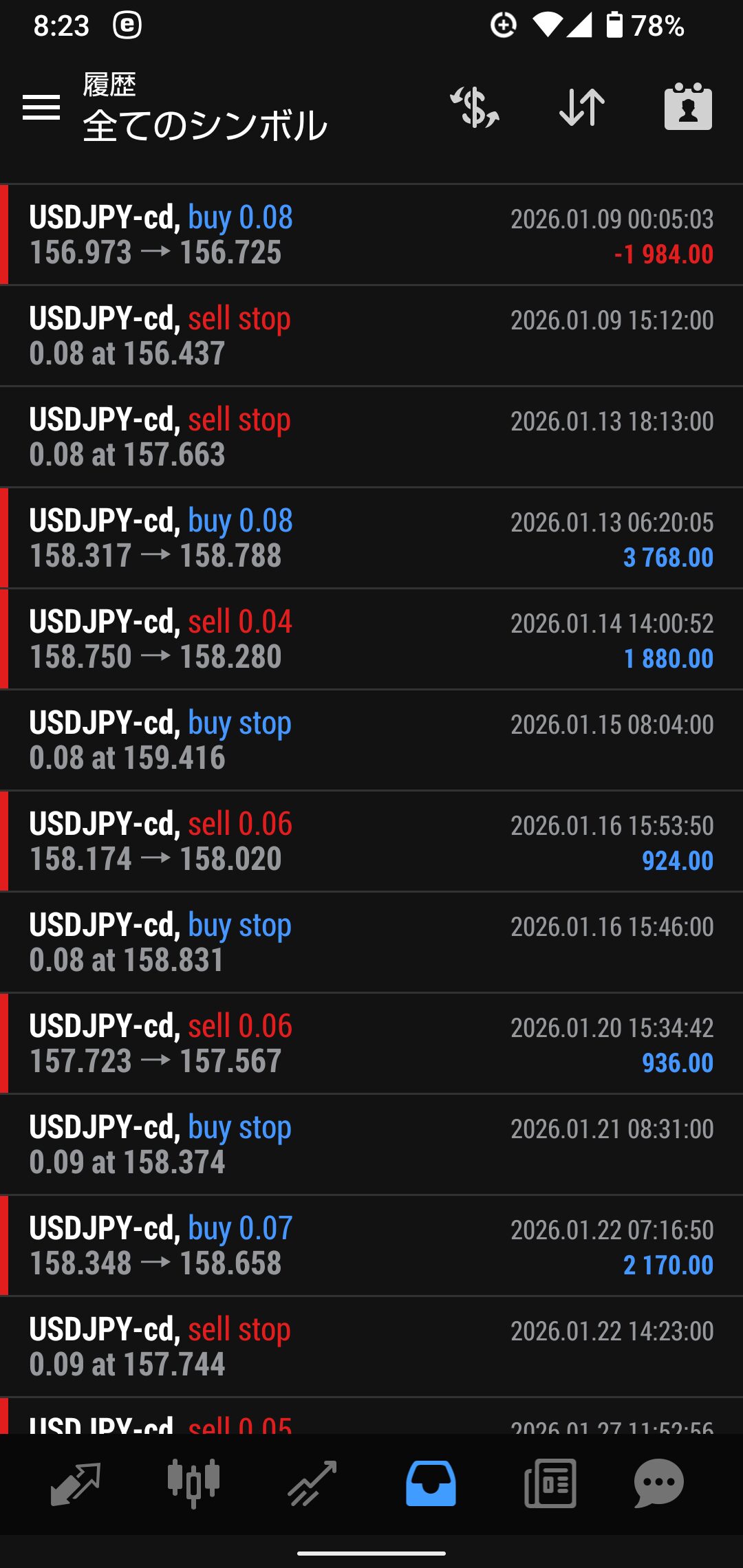Expand the buy 0.08 trade with -1 984.00 loss
Image resolution: width=743 pixels, height=1568 pixels.
371,235
